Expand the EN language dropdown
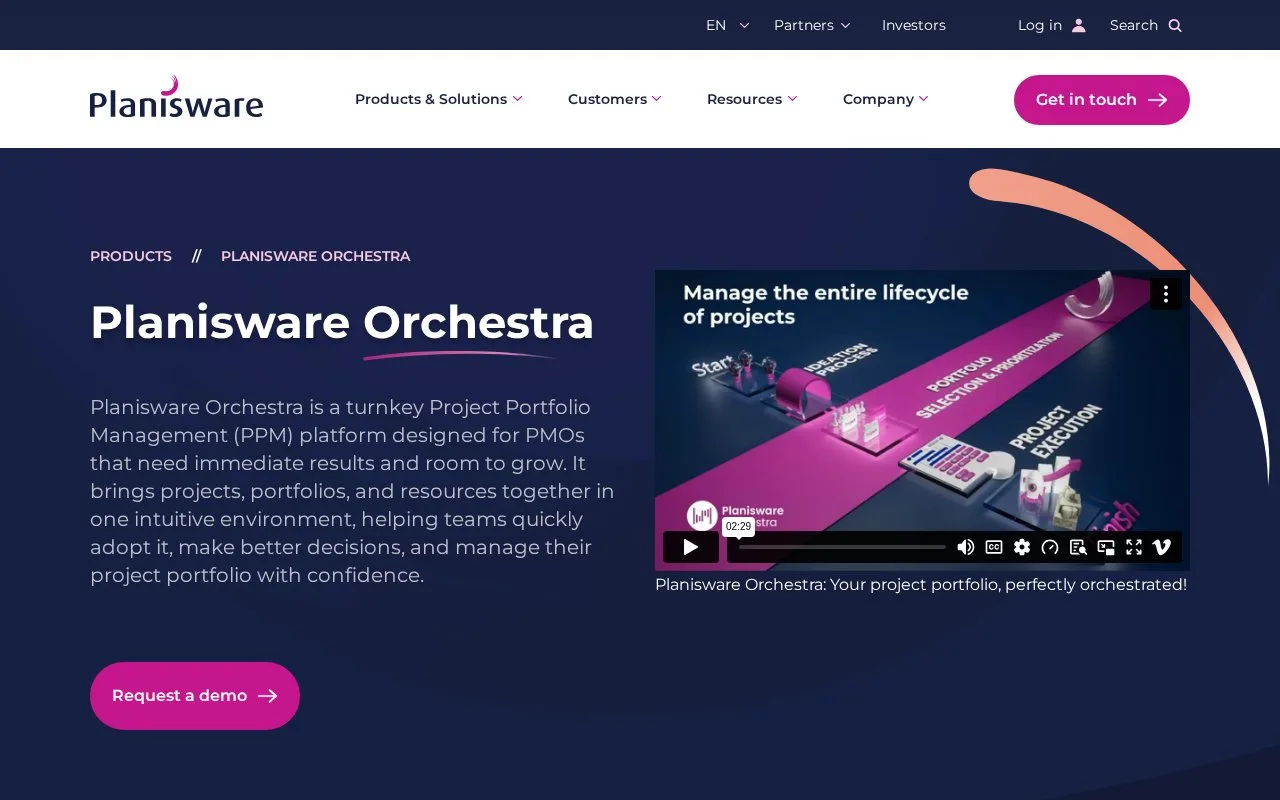 [x=727, y=25]
